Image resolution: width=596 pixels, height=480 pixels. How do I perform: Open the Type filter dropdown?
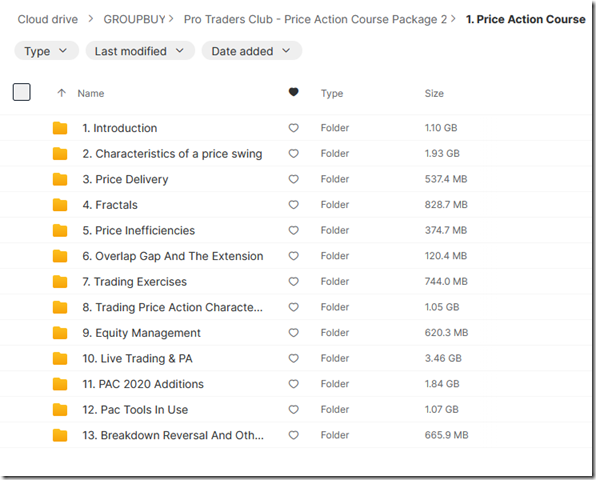pos(46,51)
